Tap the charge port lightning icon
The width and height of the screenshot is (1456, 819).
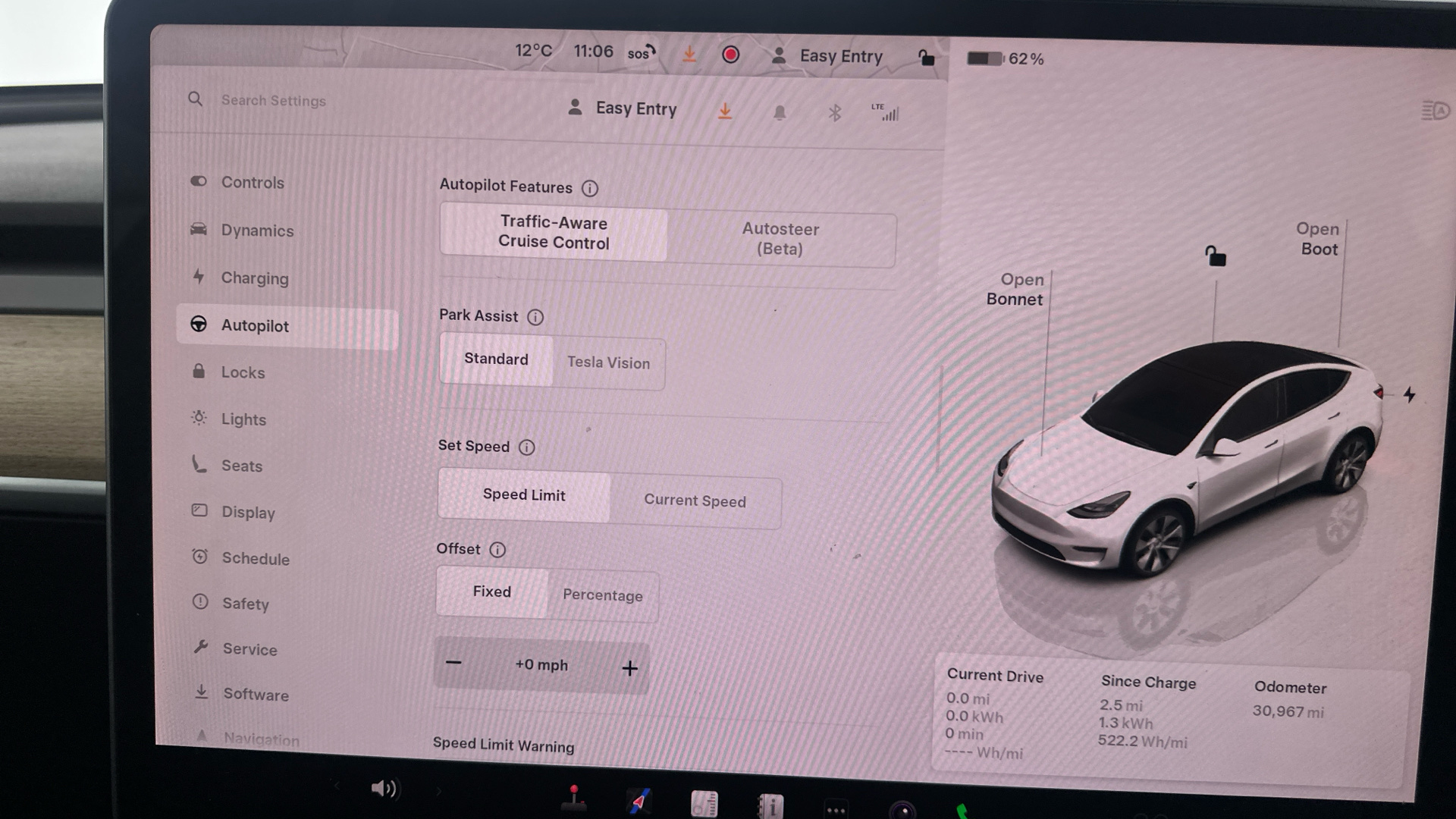pos(1409,395)
